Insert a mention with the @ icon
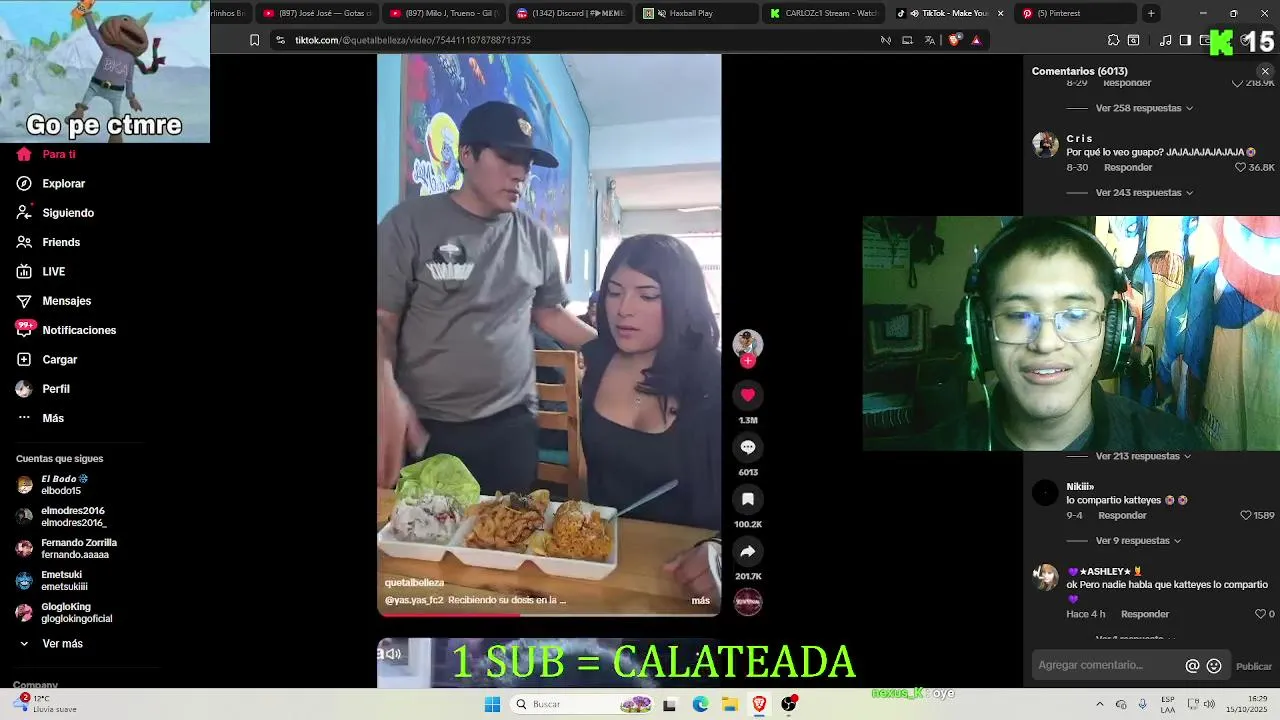Screen dimensions: 1280x720 pyautogui.click(x=1192, y=666)
